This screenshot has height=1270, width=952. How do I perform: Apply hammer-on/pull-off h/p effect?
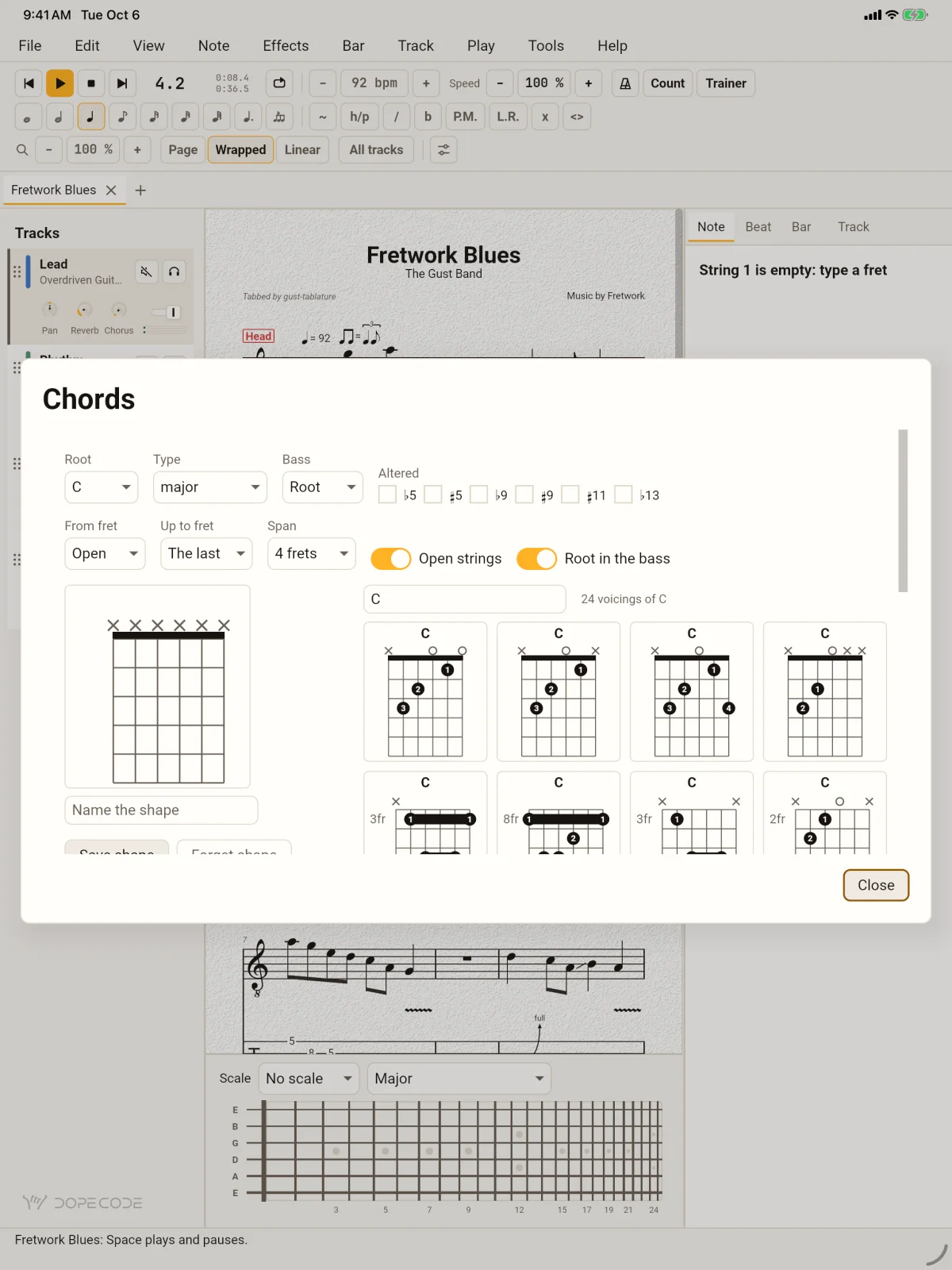pyautogui.click(x=359, y=117)
